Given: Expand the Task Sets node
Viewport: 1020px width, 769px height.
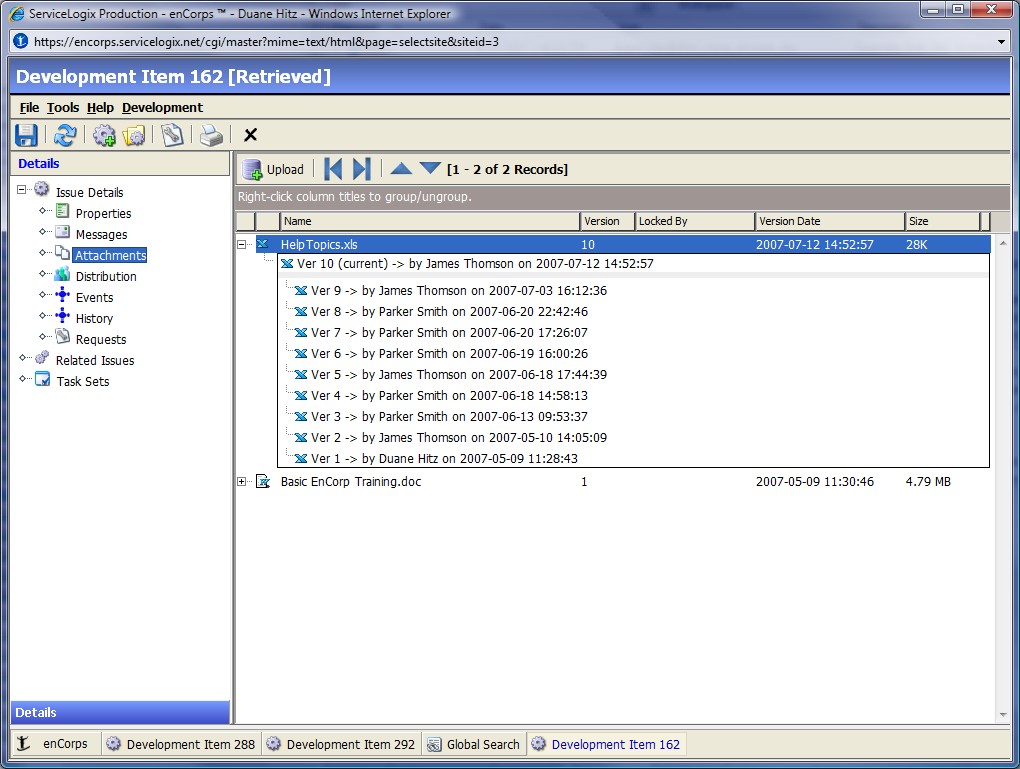Looking at the screenshot, I should click(x=22, y=379).
